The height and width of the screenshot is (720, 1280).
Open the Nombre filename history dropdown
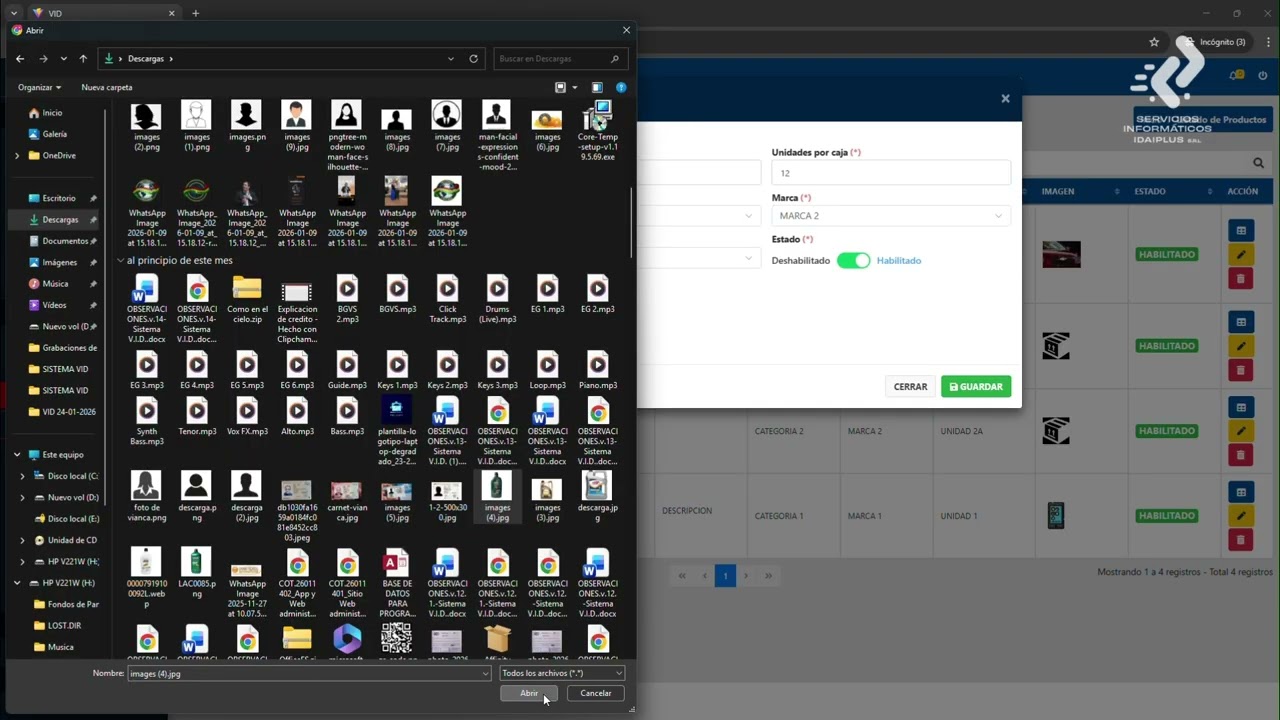[485, 674]
